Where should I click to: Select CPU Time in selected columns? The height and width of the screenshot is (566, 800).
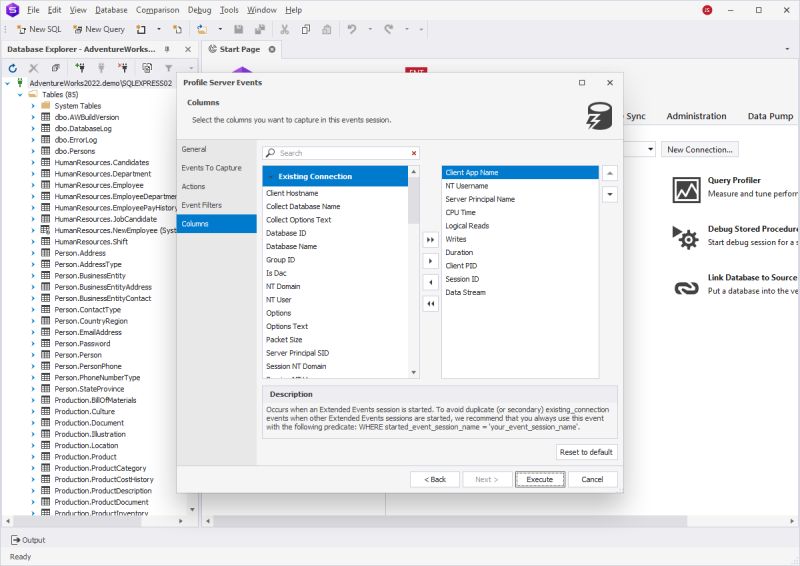[x=520, y=212]
